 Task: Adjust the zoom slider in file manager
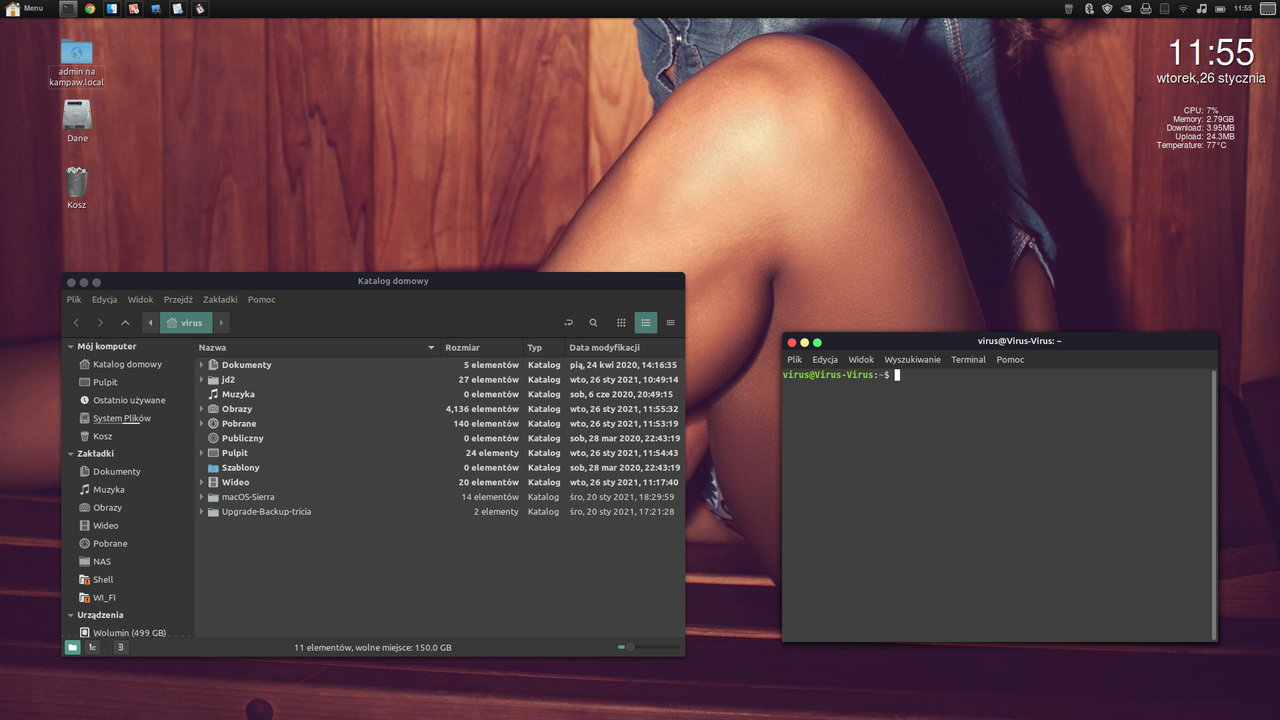(648, 647)
